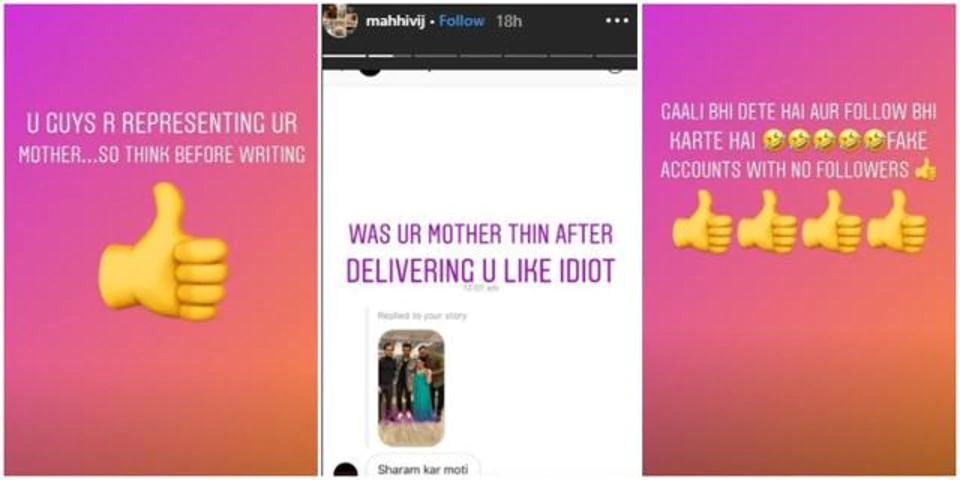Click the third thumbs up in the row
This screenshot has height=480, width=960.
[x=831, y=221]
